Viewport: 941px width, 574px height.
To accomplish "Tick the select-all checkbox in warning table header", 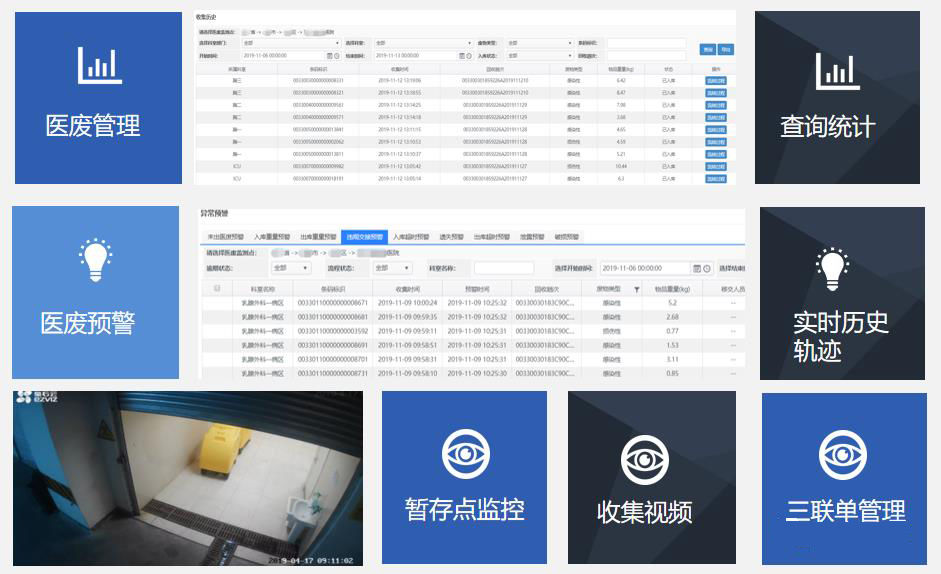I will pos(217,289).
